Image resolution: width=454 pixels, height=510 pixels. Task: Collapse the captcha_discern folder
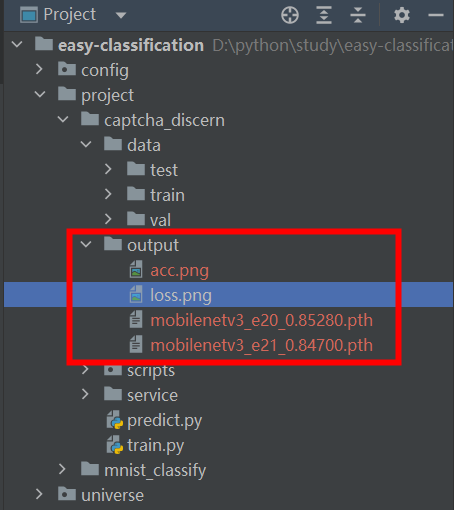pos(63,120)
